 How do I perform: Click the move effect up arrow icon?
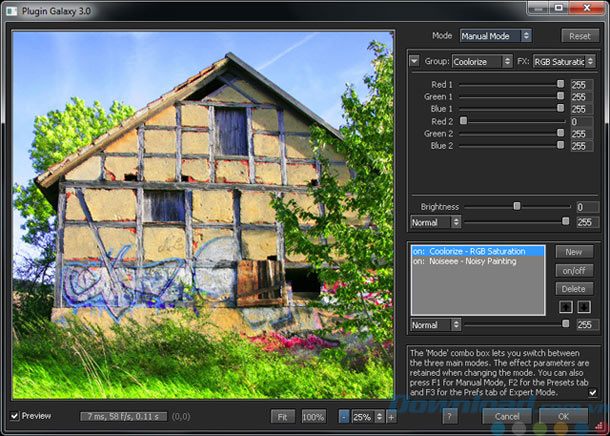(x=566, y=306)
